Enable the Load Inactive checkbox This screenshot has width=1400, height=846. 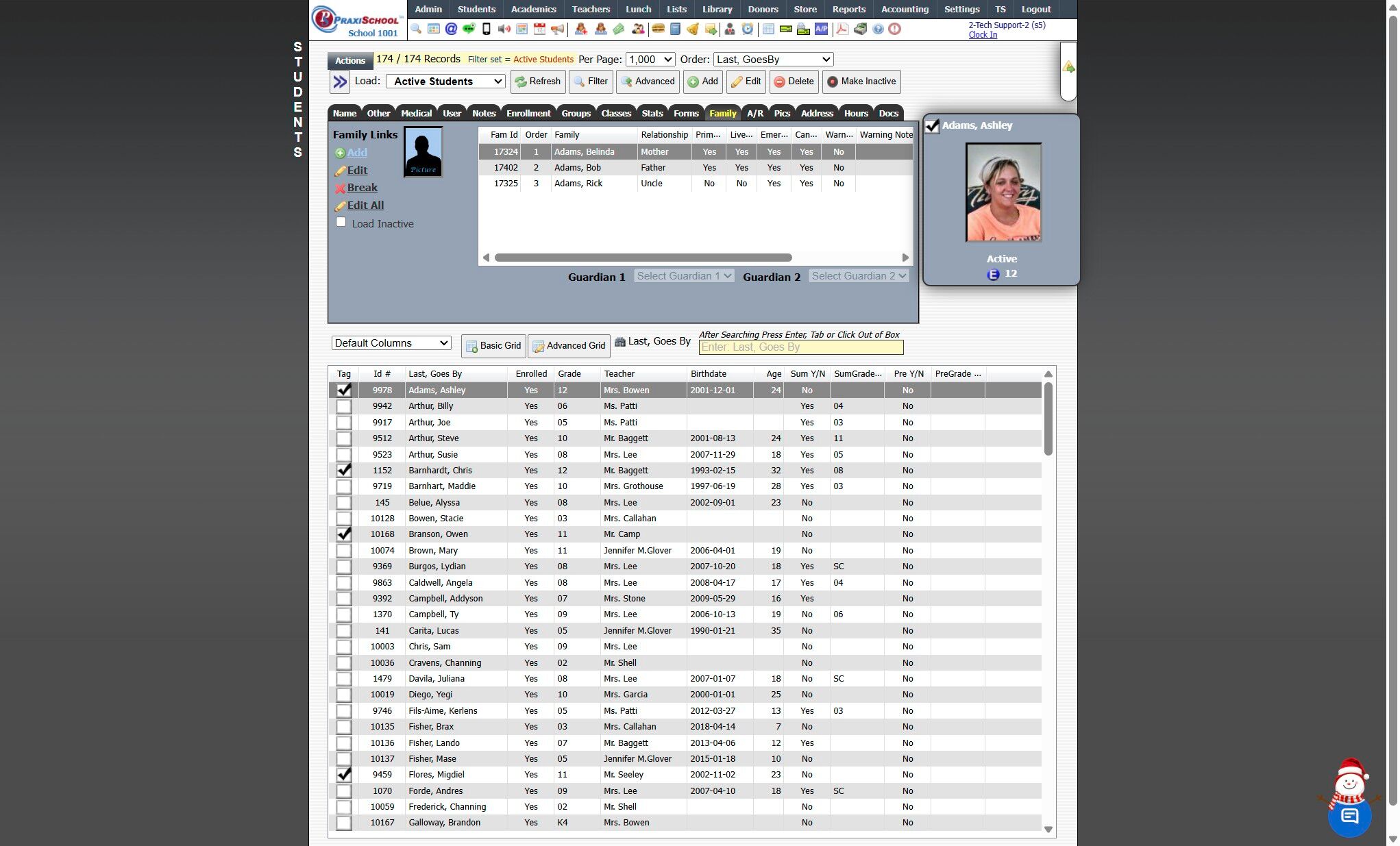pyautogui.click(x=341, y=222)
